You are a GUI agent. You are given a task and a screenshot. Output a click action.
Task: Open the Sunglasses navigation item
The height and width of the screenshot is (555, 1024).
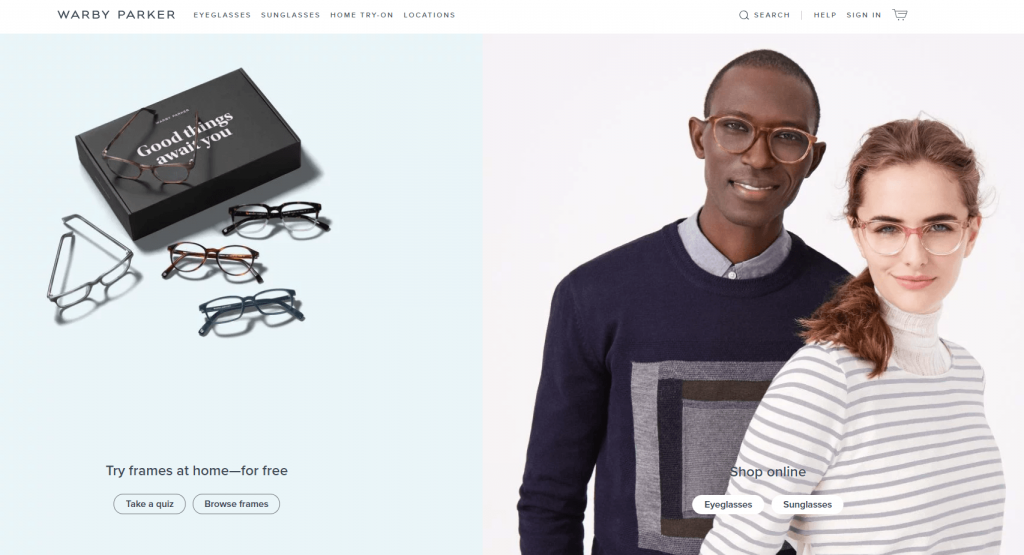pos(291,15)
